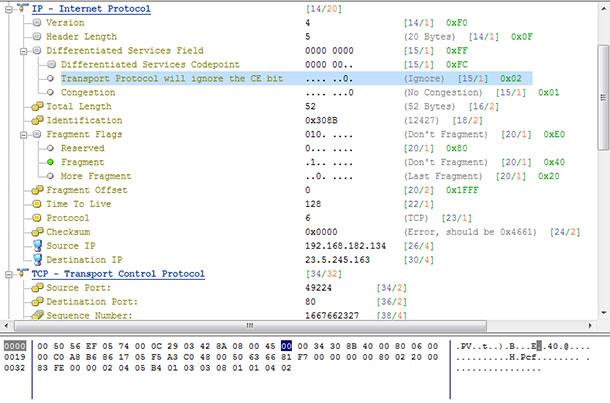The image size is (610, 403).
Task: Click the Identification field icon
Action: 37,119
